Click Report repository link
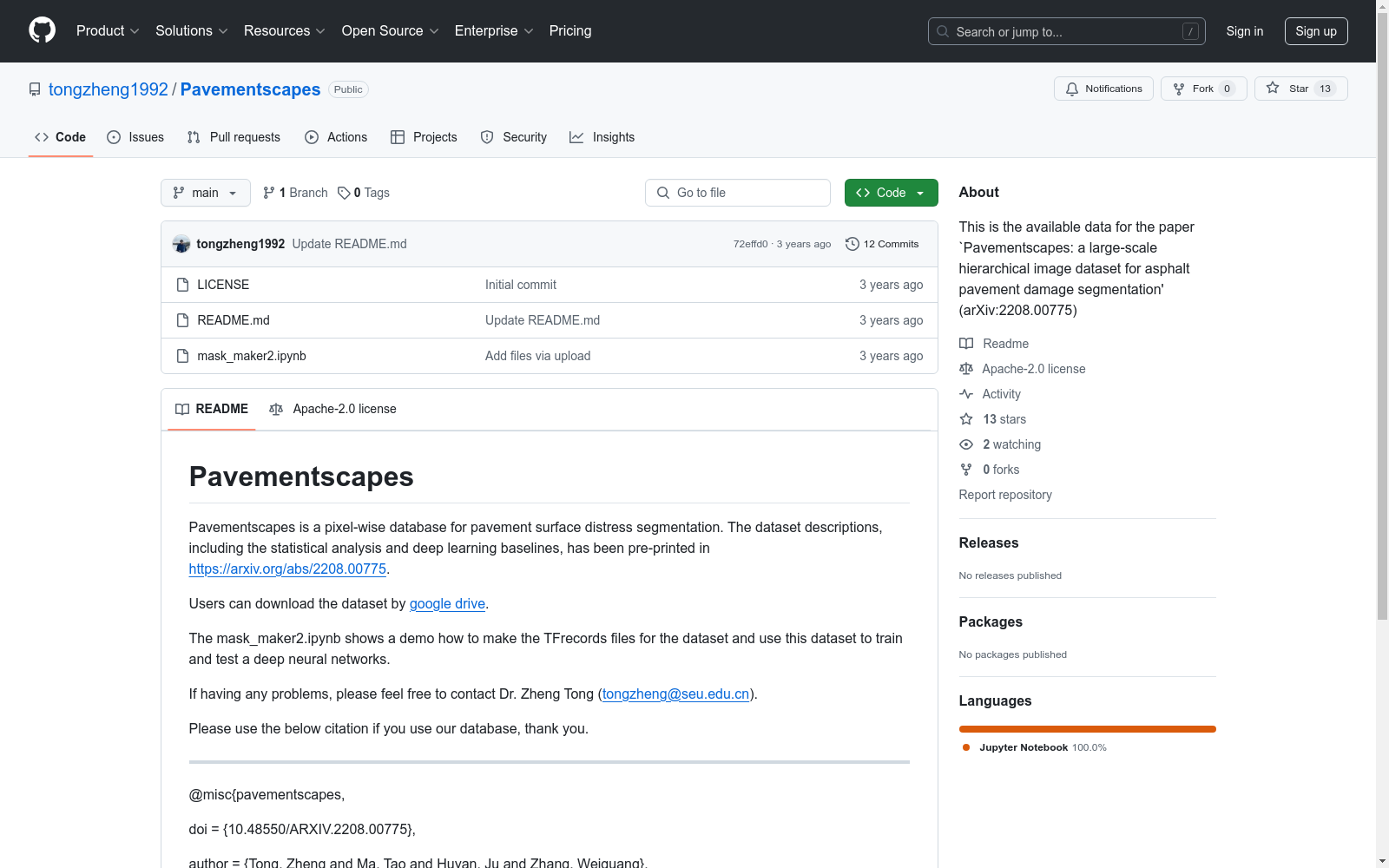This screenshot has height=868, width=1389. click(x=1005, y=495)
